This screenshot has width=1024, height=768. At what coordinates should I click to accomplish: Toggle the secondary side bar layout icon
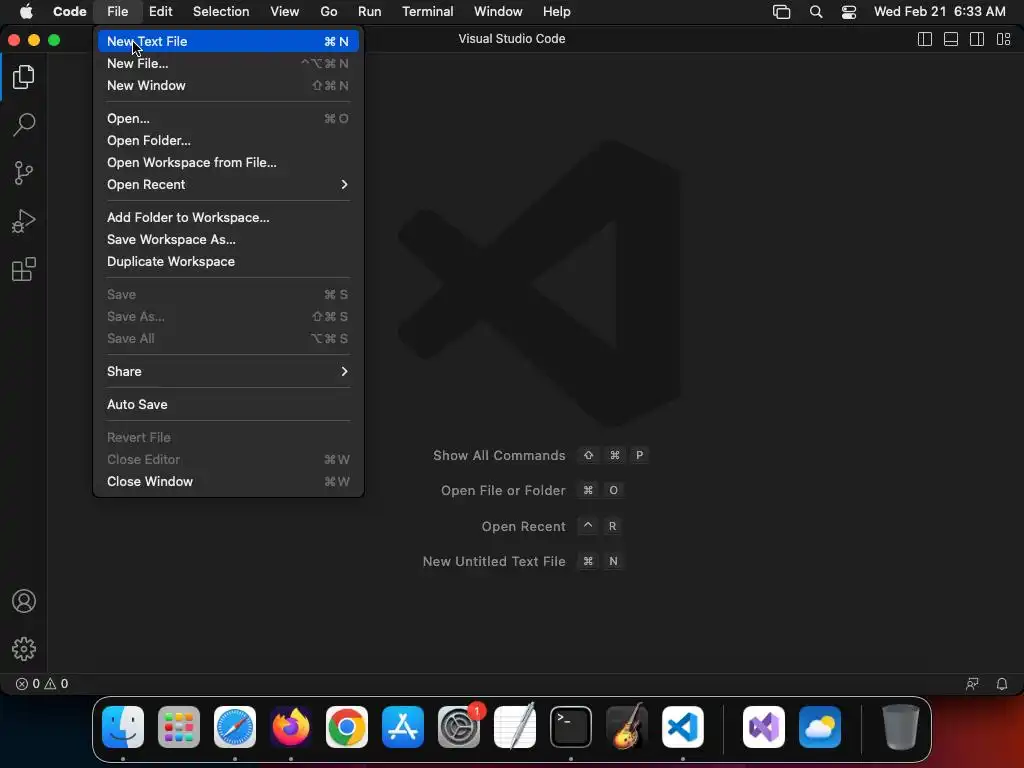click(x=977, y=39)
